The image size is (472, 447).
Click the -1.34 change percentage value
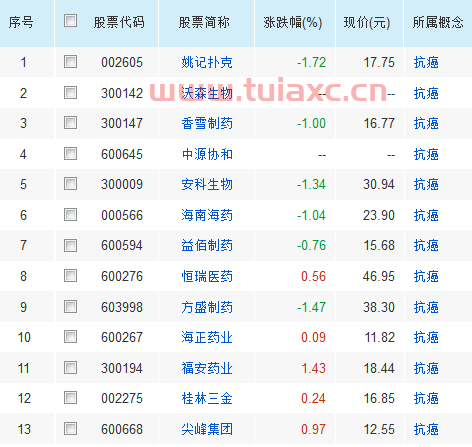click(x=311, y=184)
